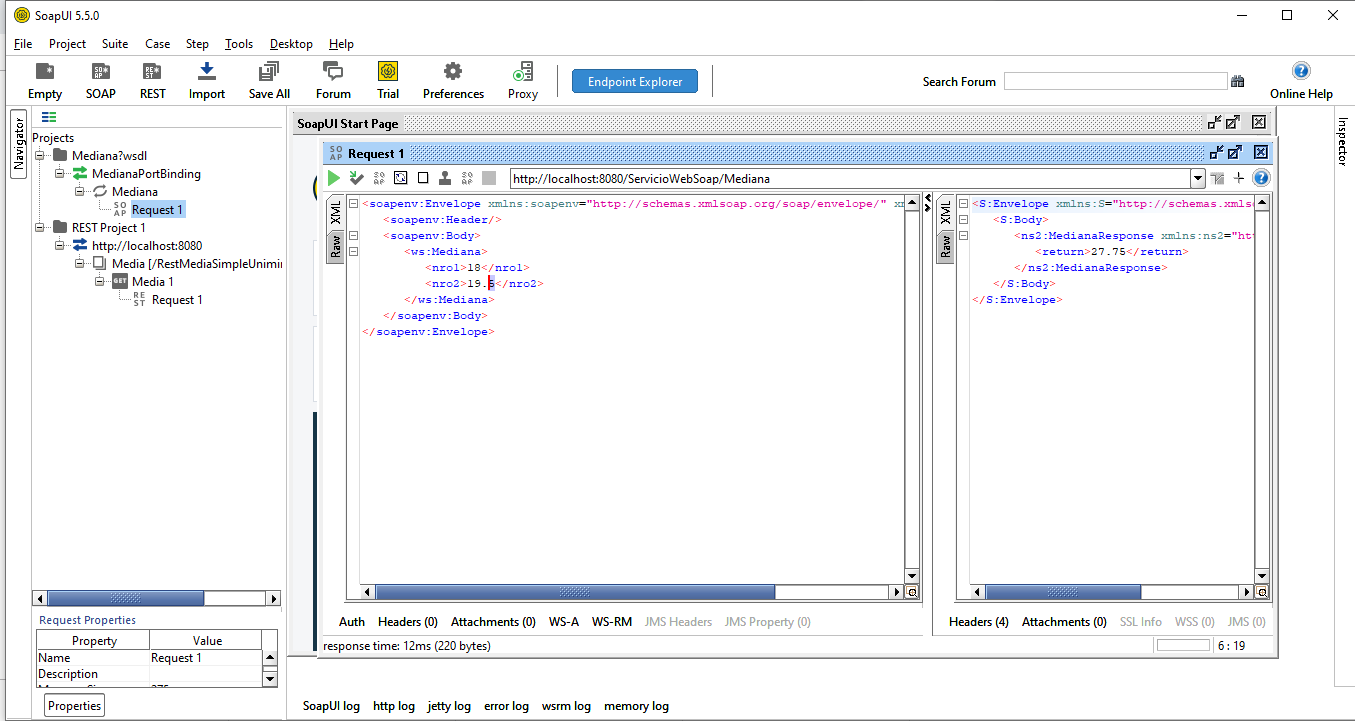Open Online Help icon
The image size is (1355, 721).
1301,71
